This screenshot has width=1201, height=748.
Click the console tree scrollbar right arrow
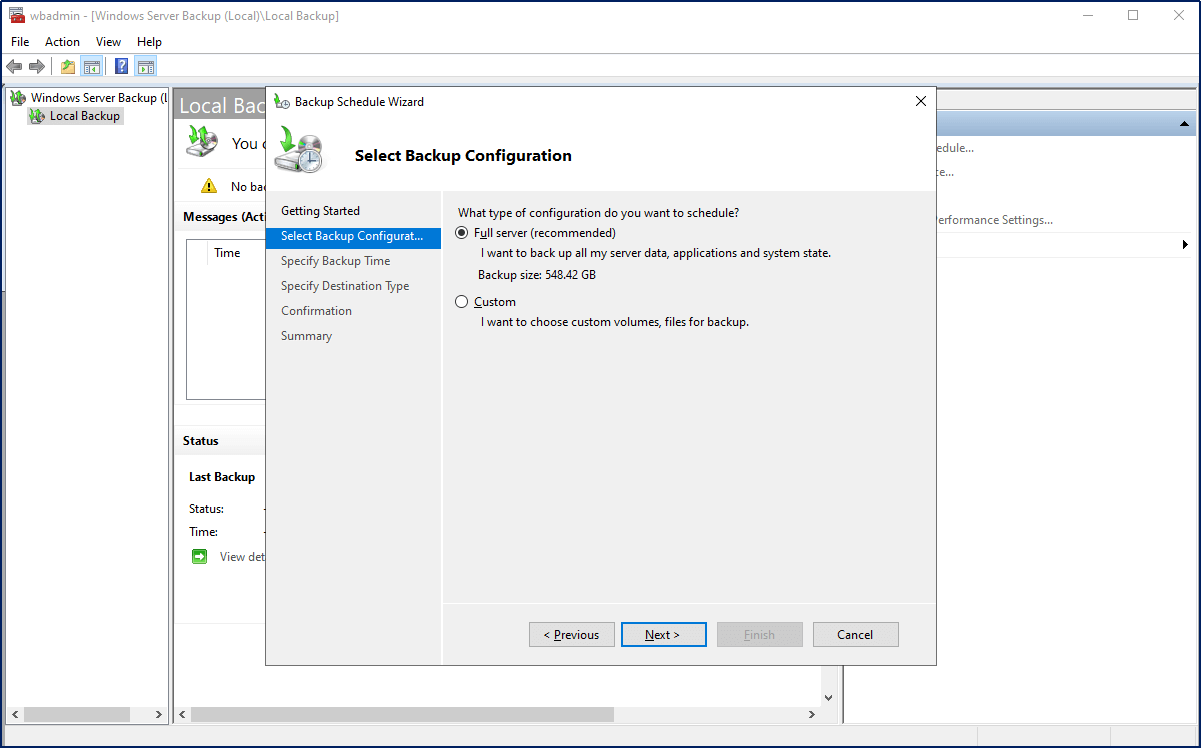tap(159, 715)
